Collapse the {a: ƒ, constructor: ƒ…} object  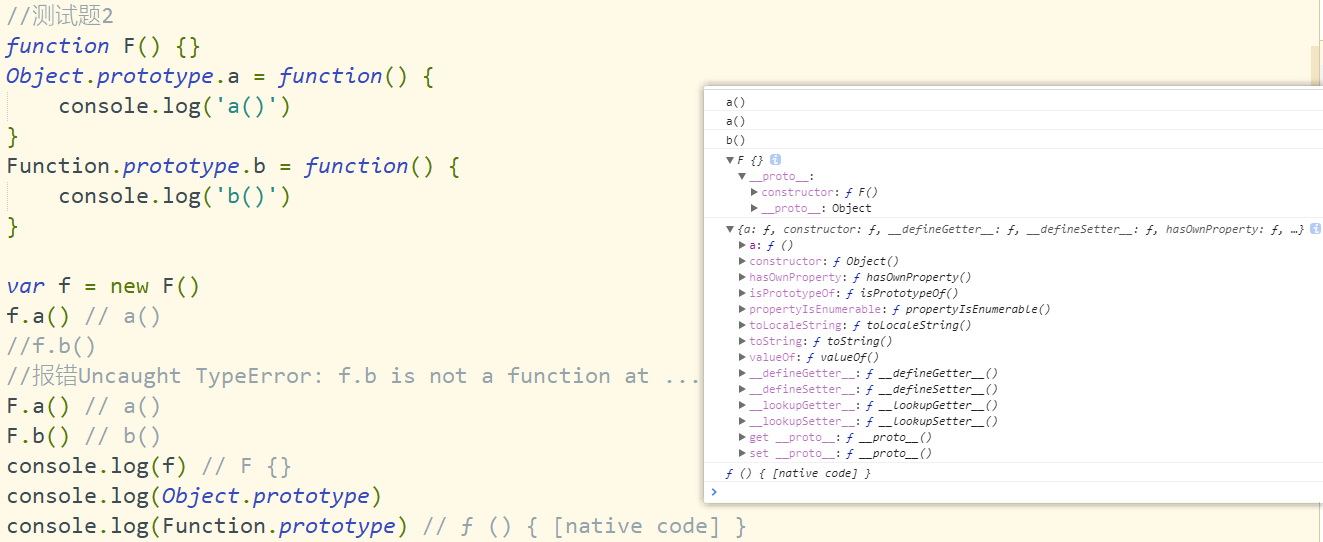coord(730,229)
